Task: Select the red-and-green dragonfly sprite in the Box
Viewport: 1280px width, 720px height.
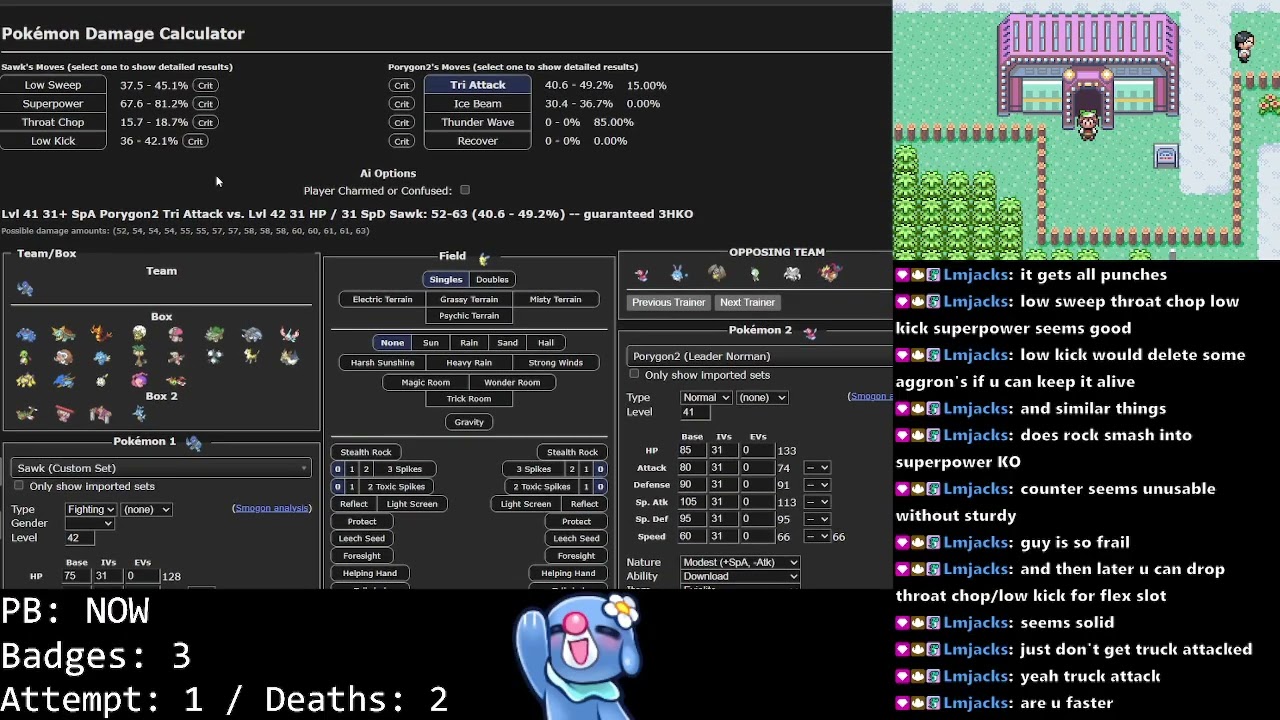Action: [x=176, y=380]
